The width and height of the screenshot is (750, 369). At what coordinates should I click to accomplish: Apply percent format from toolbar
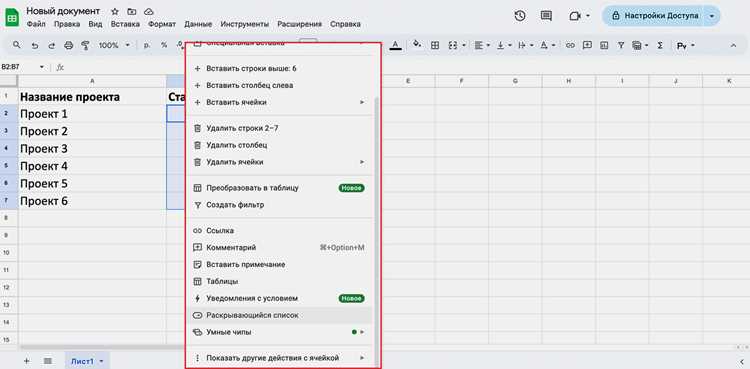164,45
